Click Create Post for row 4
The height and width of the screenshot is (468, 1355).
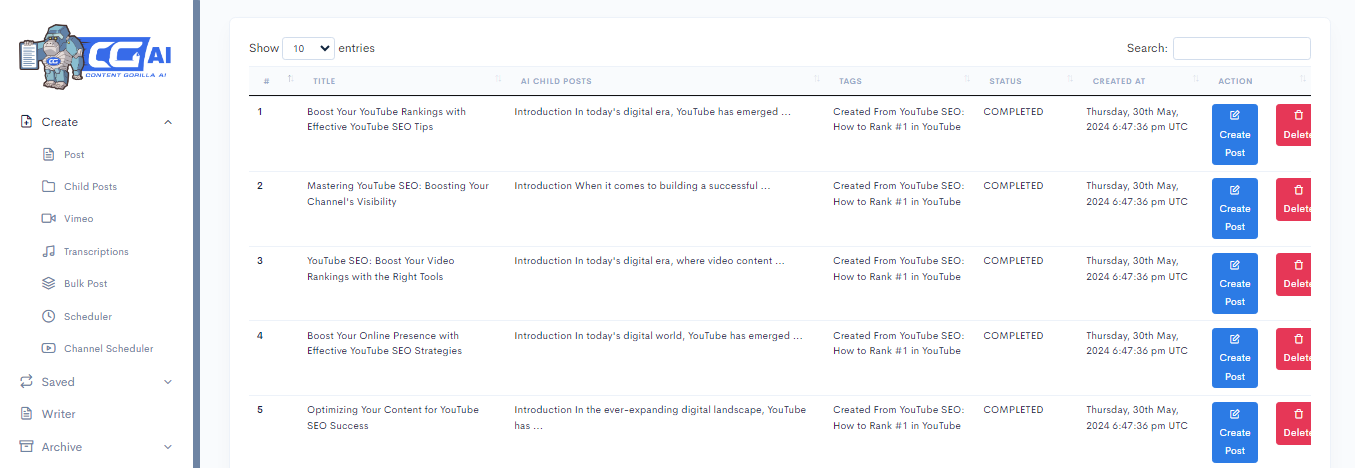(1235, 357)
